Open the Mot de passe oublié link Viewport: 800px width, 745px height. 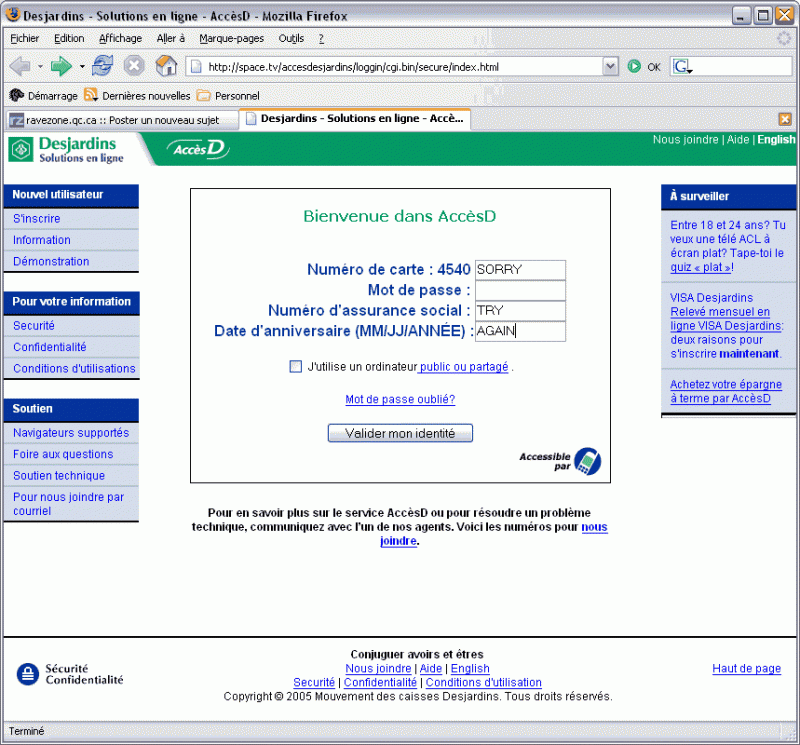400,399
